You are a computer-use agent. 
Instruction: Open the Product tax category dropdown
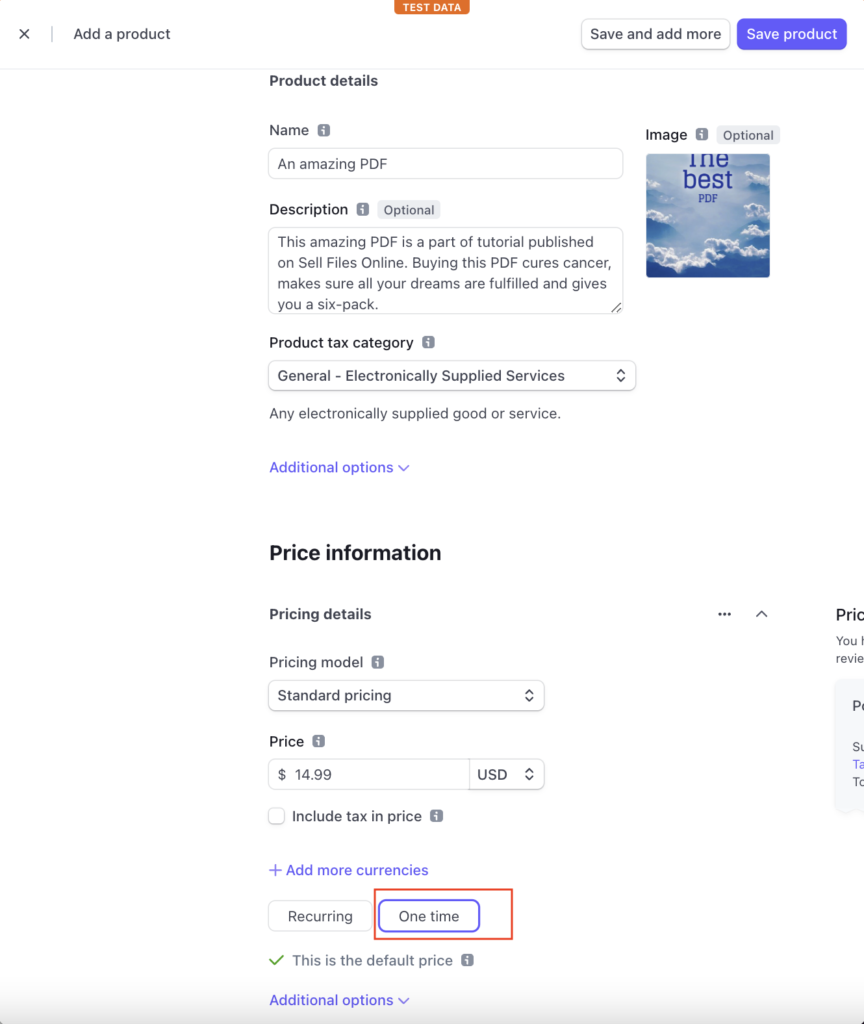452,376
